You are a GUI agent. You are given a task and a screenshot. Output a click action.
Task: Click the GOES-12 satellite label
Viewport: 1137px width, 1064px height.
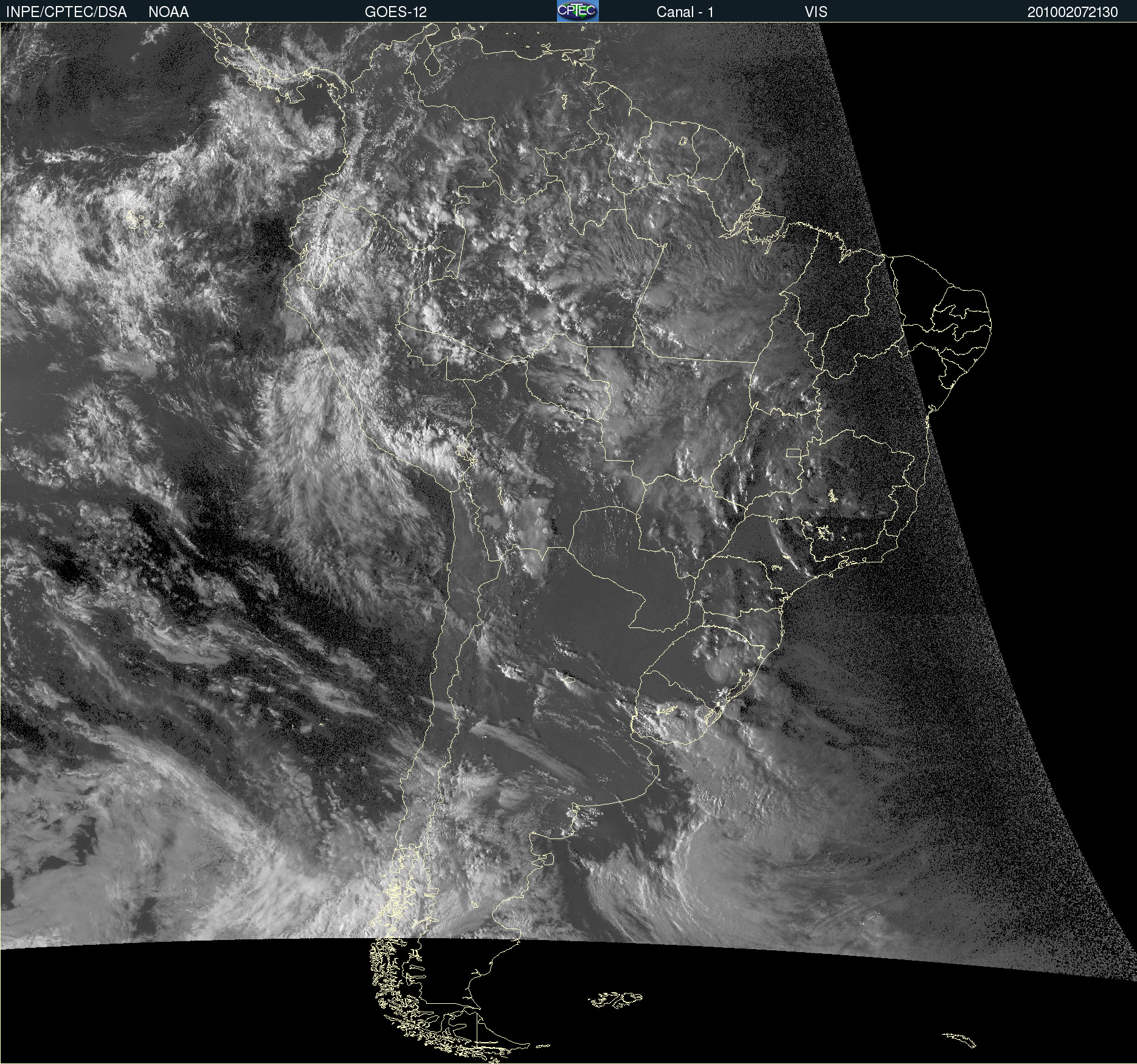click(396, 12)
